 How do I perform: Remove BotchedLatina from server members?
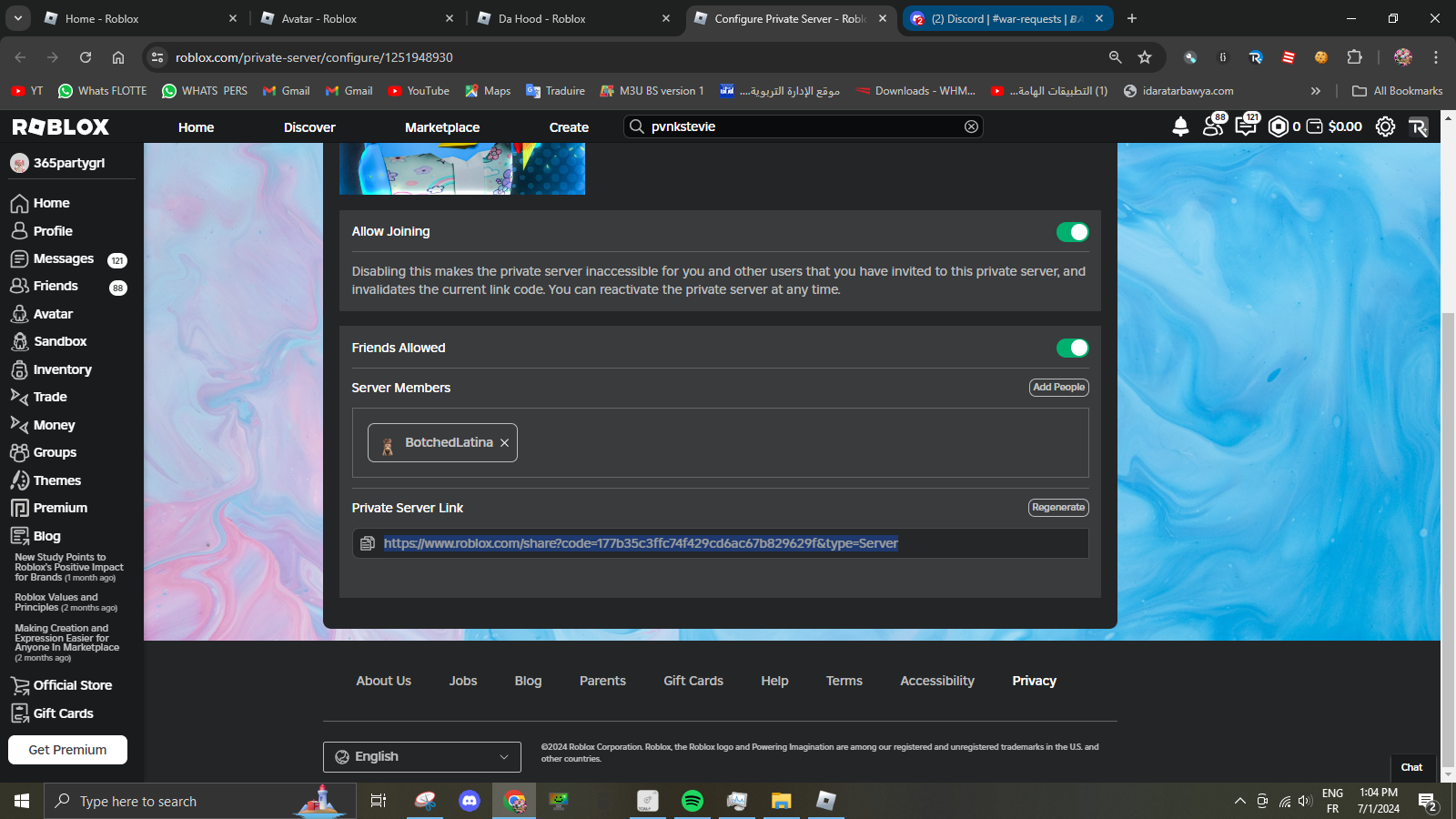coord(504,443)
